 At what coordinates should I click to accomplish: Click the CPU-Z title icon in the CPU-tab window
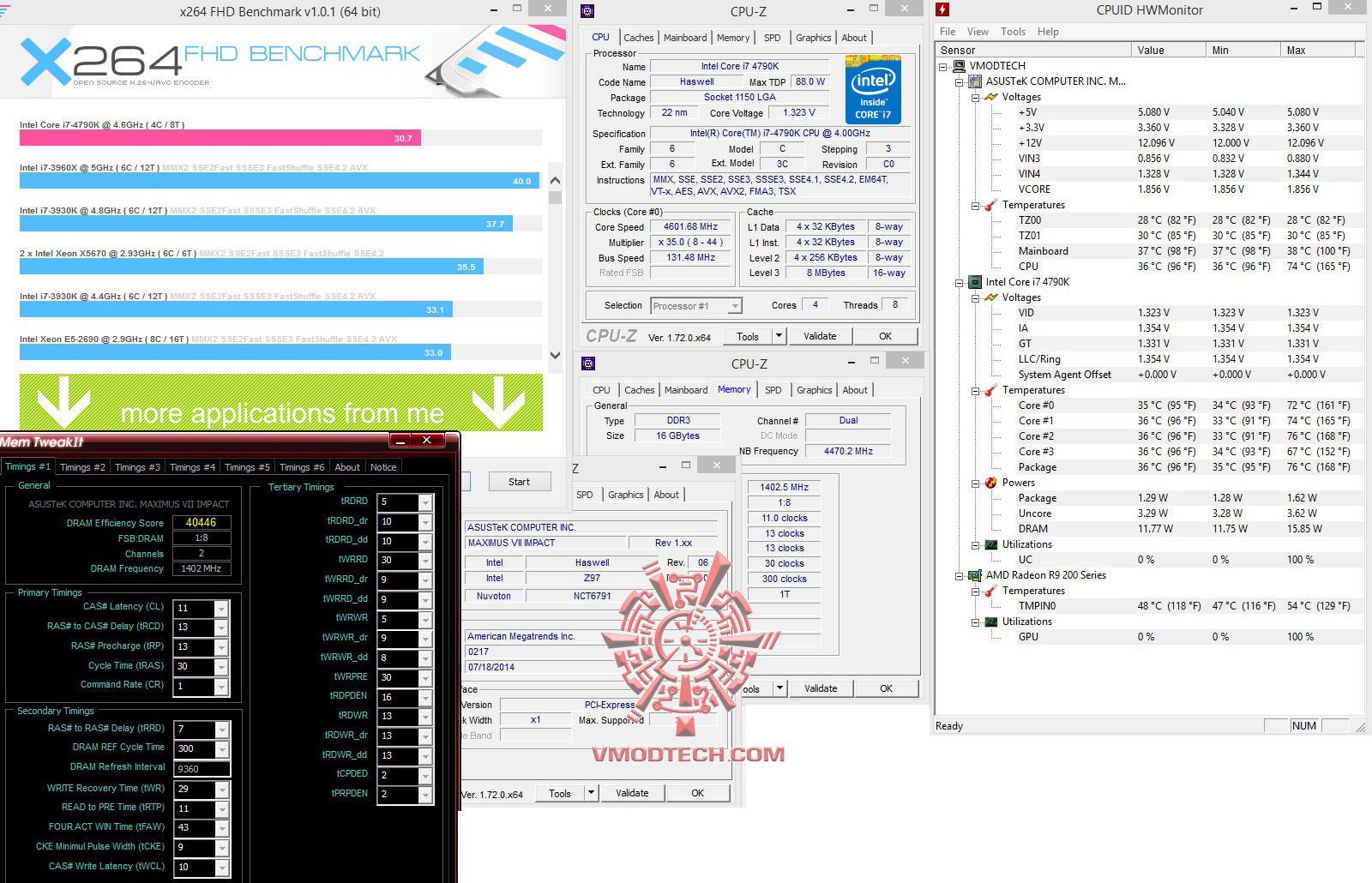pos(587,11)
